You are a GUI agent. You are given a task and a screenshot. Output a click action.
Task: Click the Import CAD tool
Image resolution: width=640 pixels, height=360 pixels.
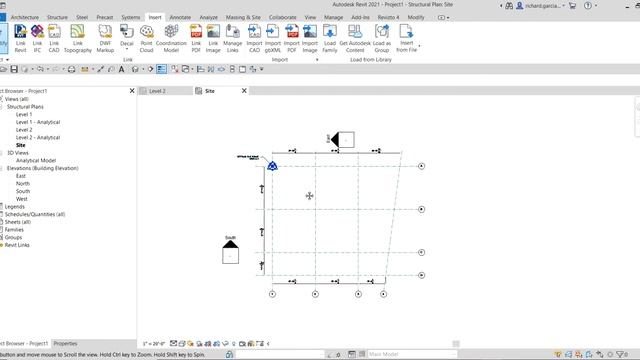(x=254, y=38)
